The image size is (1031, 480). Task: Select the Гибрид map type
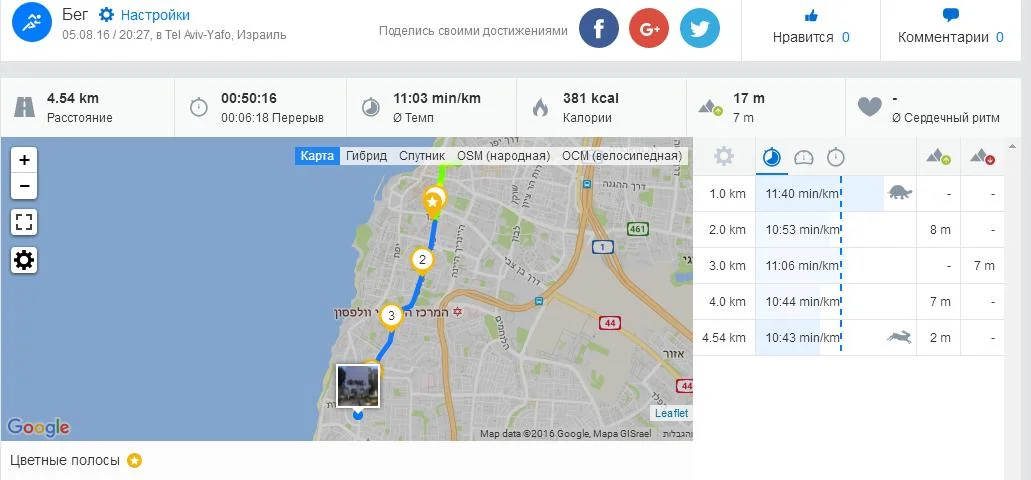click(366, 156)
